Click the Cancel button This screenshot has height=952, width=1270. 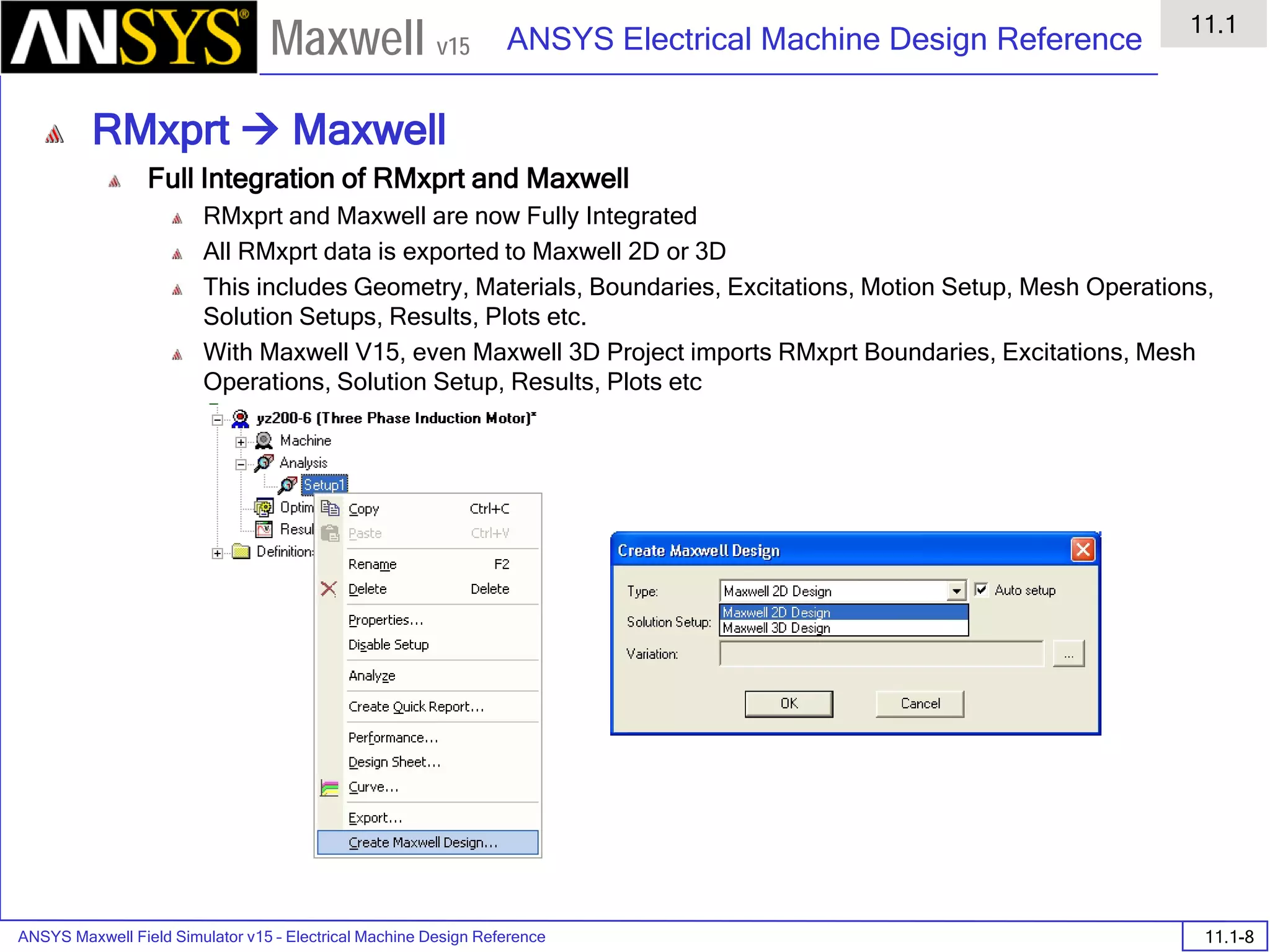920,703
